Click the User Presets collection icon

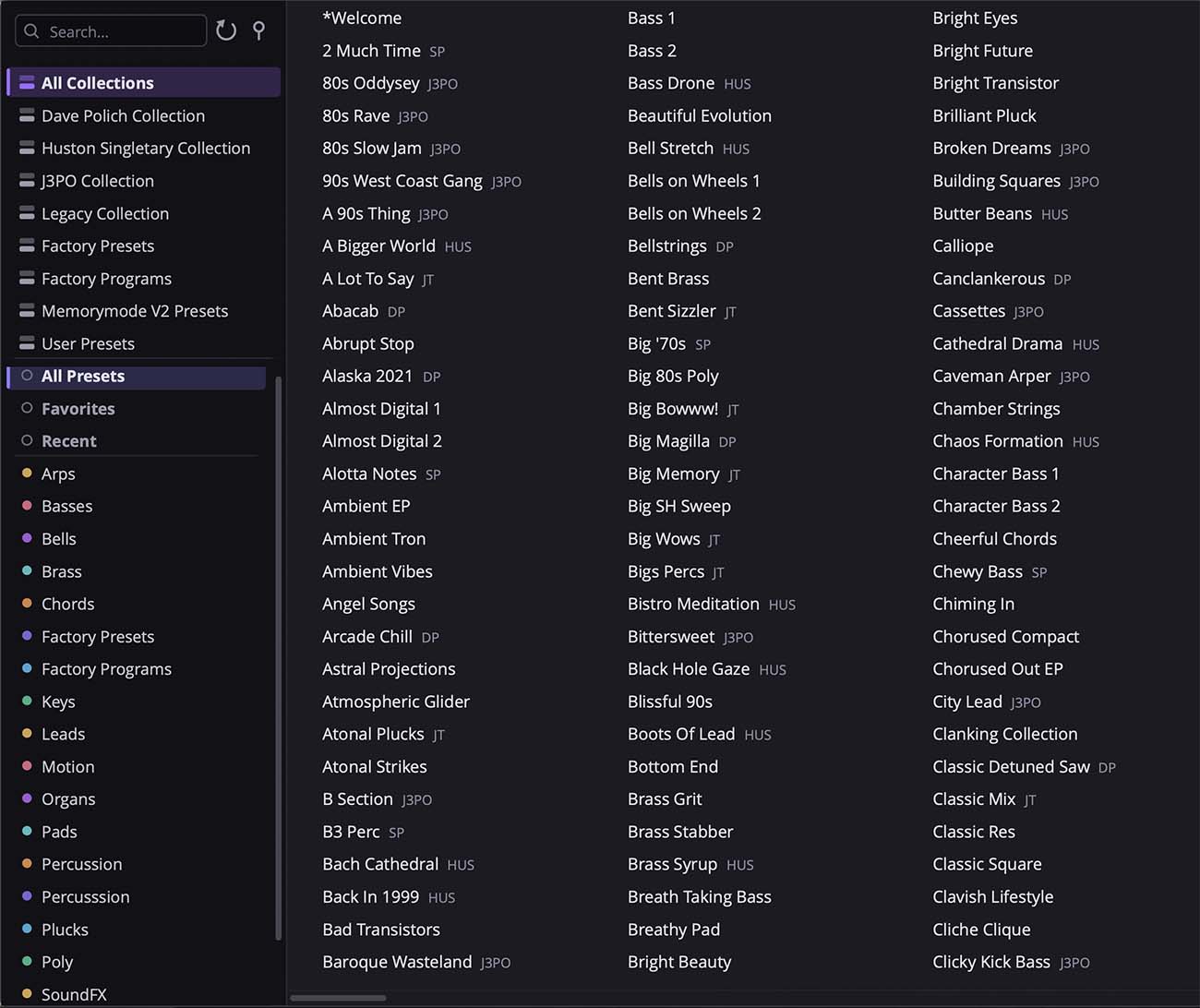pos(27,343)
